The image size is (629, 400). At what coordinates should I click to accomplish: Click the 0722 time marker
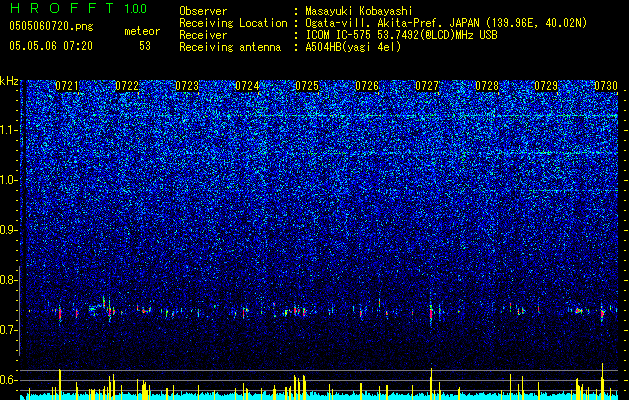coord(127,86)
